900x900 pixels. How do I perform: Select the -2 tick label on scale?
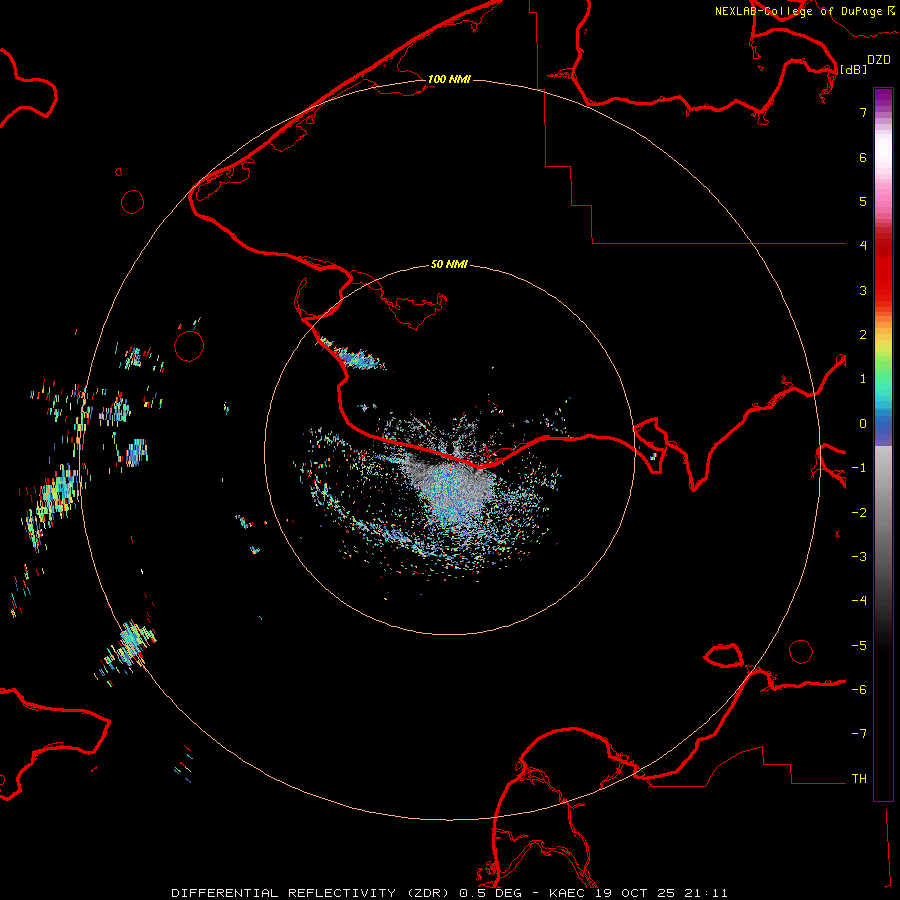(859, 513)
